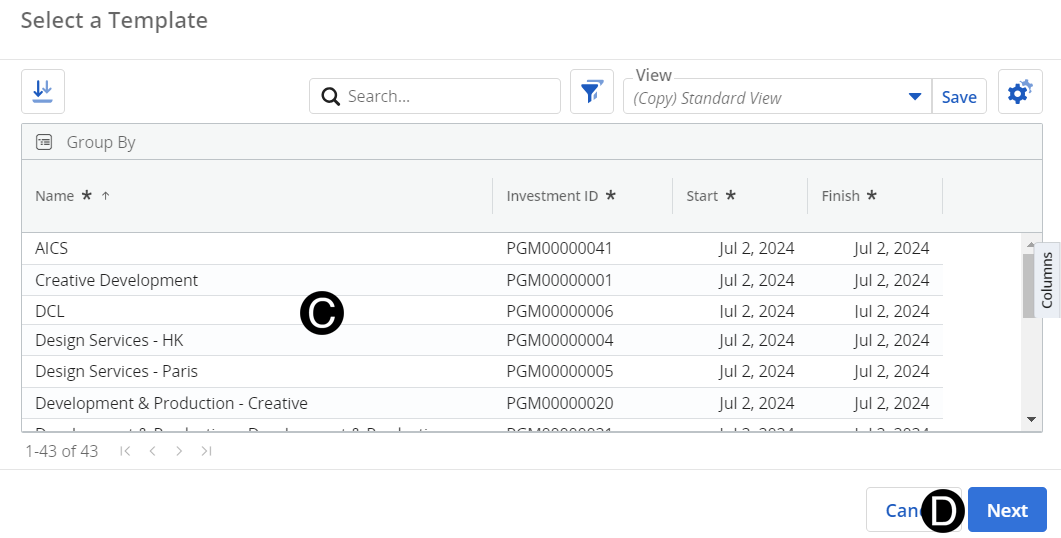Go to the first page arrow
The image size is (1061, 538).
[125, 451]
